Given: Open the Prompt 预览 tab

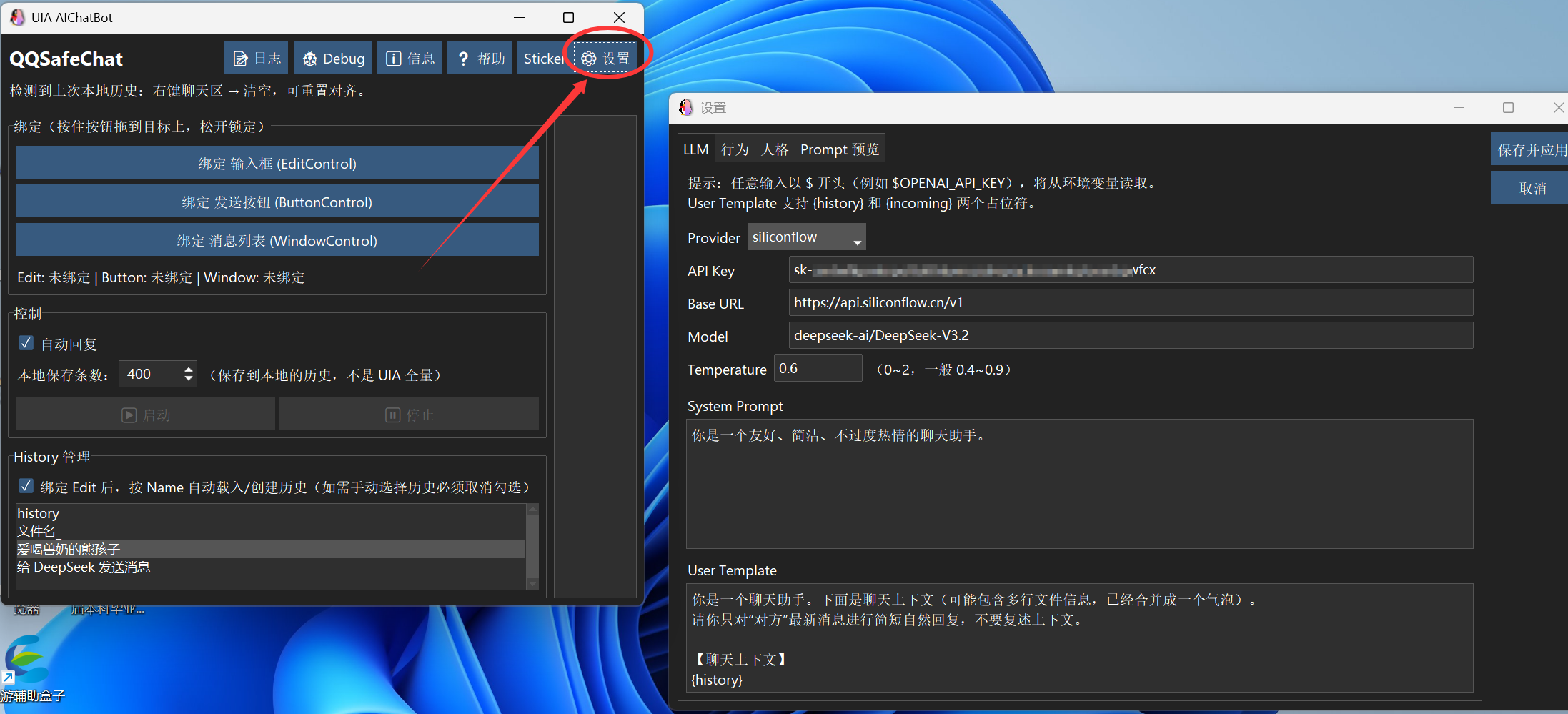Looking at the screenshot, I should click(840, 149).
